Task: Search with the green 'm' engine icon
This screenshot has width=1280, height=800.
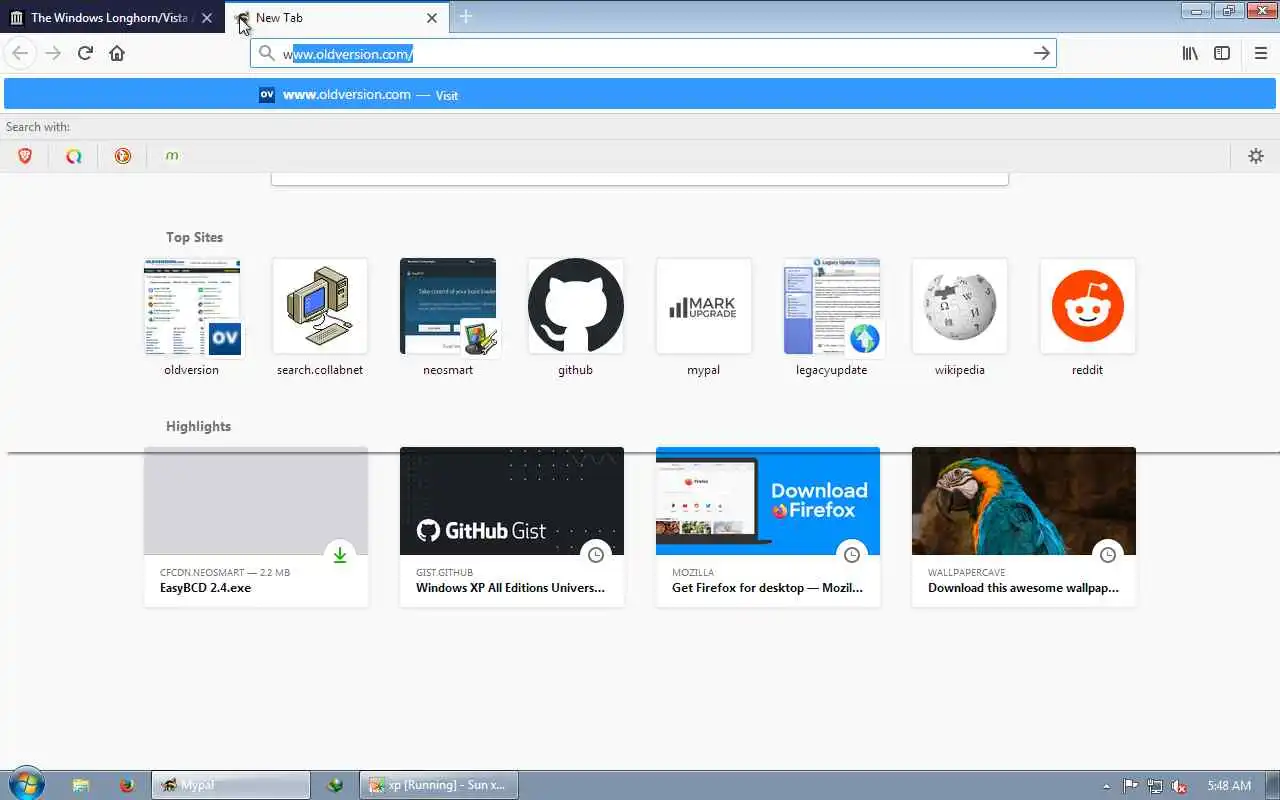Action: click(172, 156)
